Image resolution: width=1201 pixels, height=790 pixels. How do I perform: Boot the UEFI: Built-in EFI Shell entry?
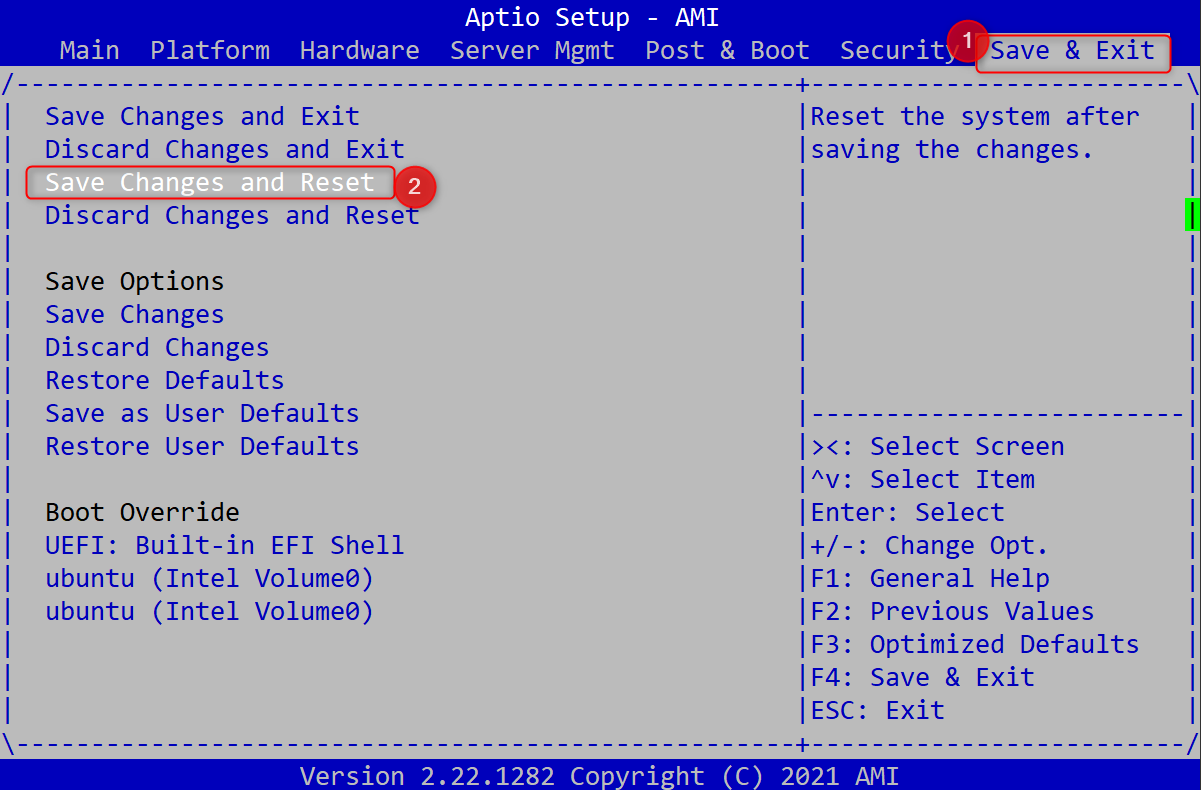tap(225, 546)
